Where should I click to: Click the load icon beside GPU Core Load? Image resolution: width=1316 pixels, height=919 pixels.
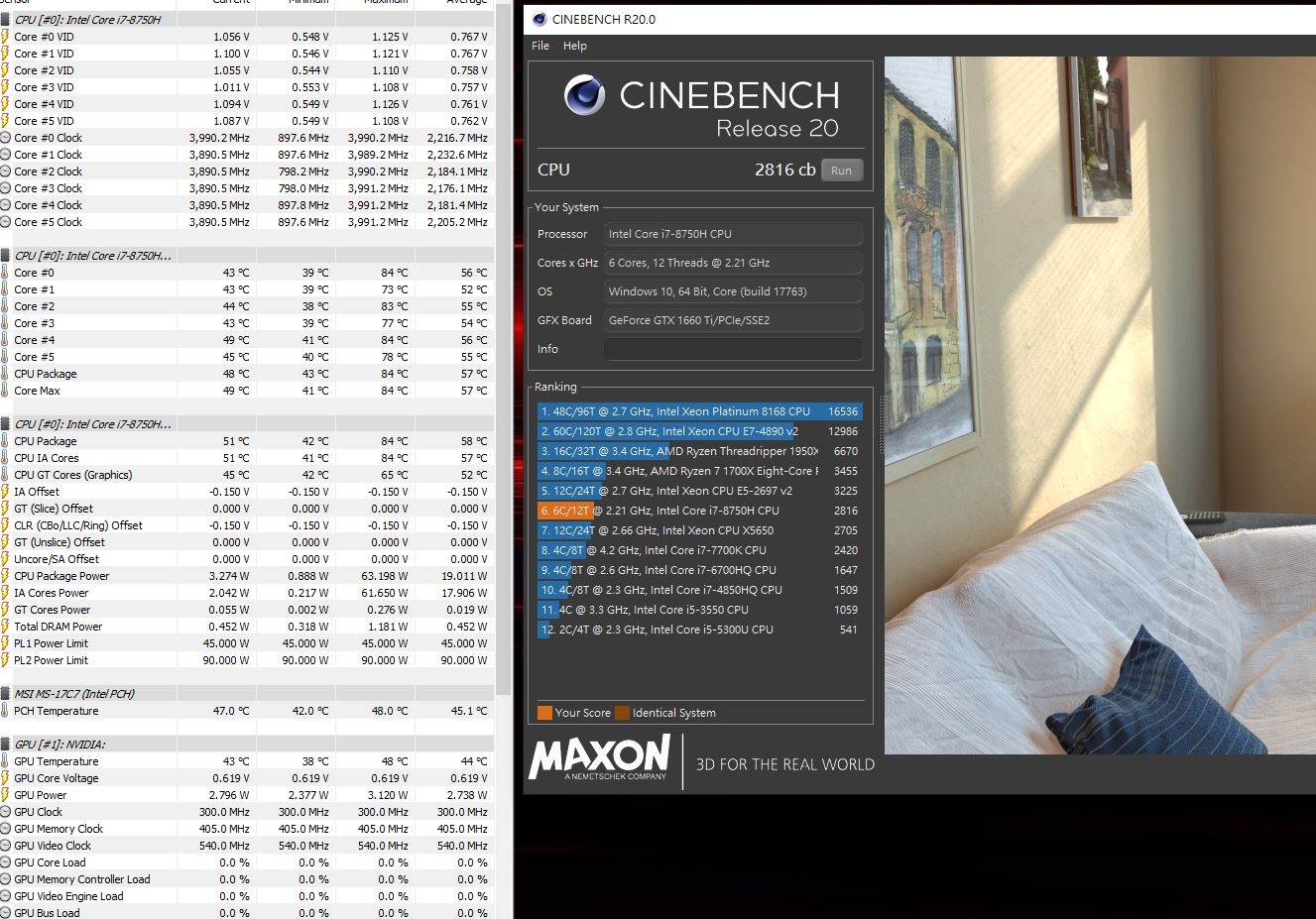click(x=5, y=862)
